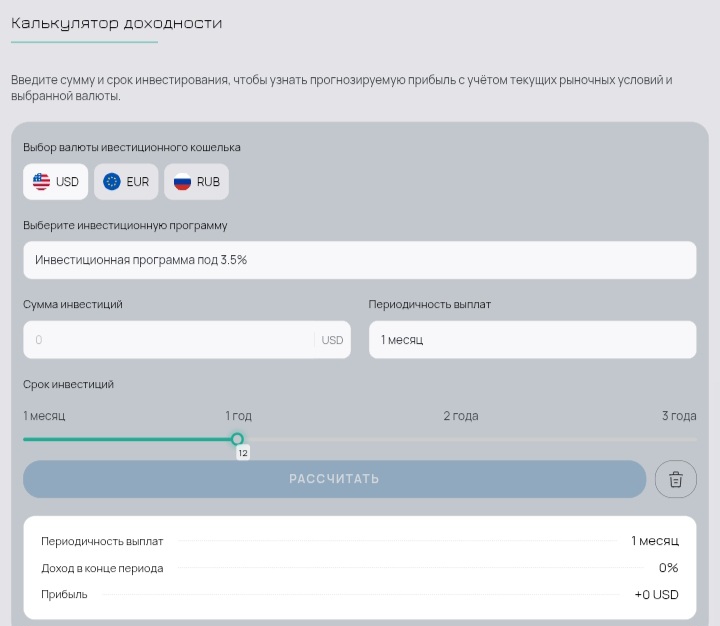Click the trash bin clear icon
The height and width of the screenshot is (626, 720).
tap(675, 479)
